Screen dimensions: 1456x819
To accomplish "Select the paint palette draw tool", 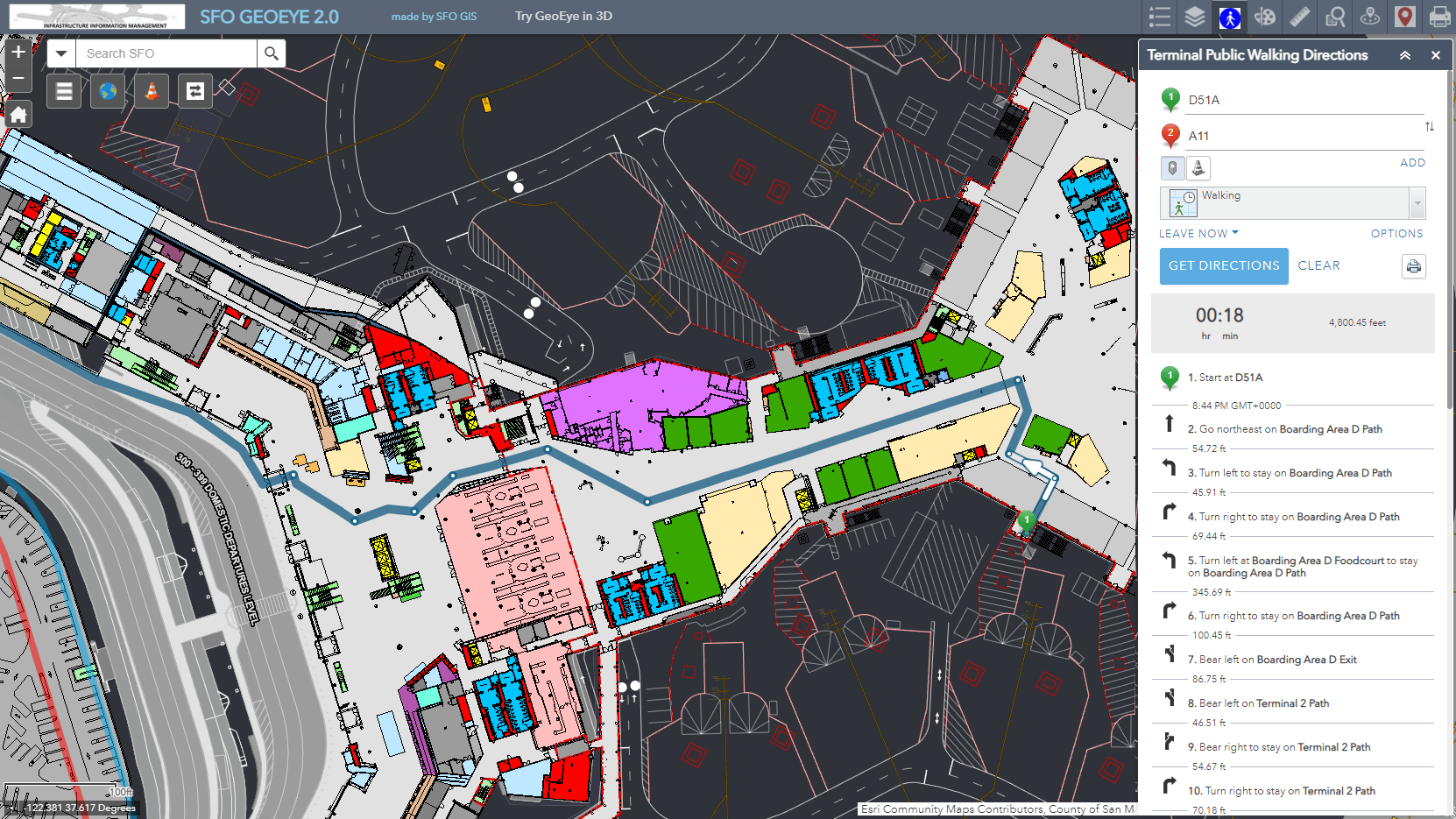I will click(1265, 17).
